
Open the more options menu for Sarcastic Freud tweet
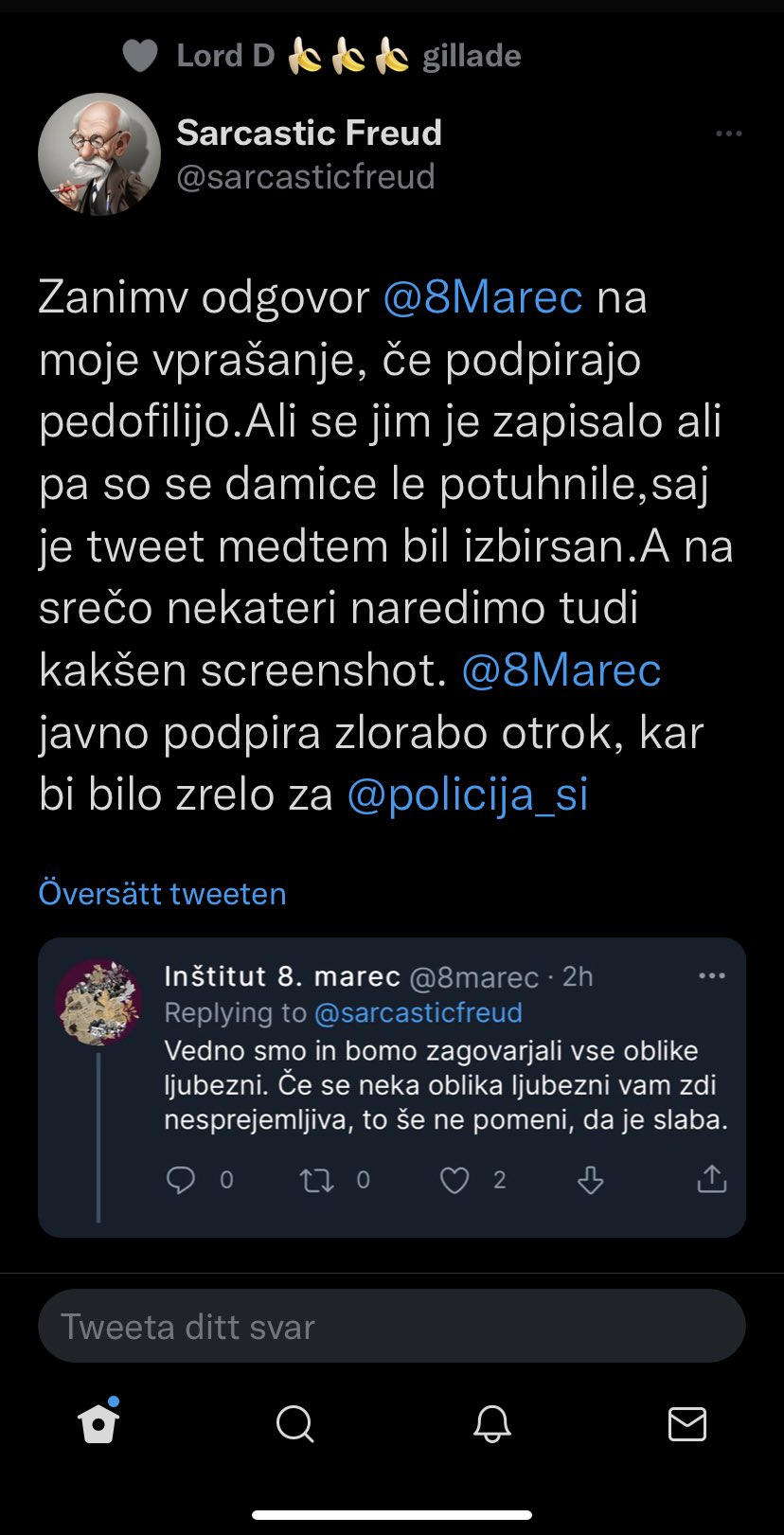pyautogui.click(x=728, y=134)
